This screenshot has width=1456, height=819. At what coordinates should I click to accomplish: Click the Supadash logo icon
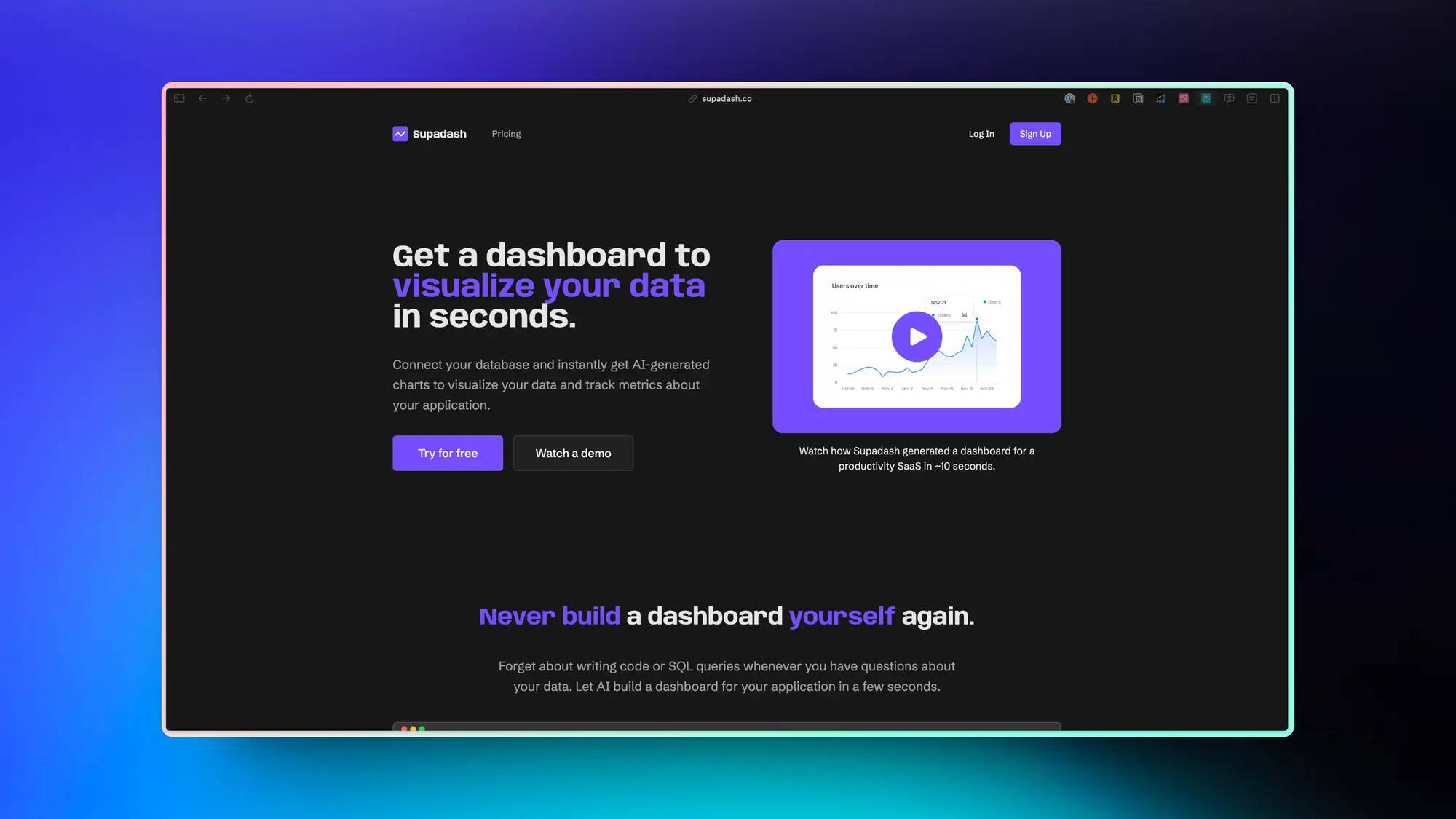[x=400, y=133]
